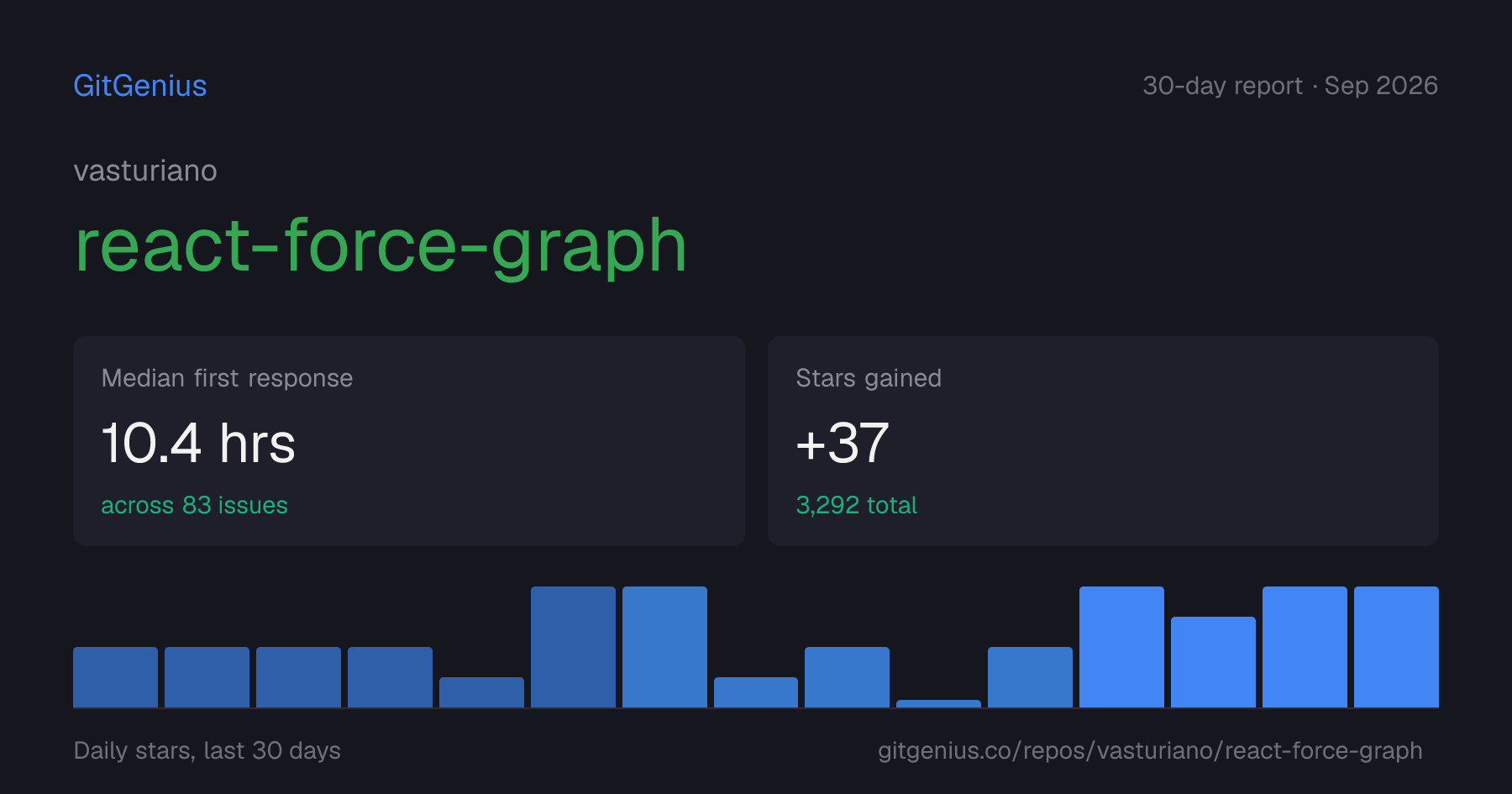
Task: Click the GitGenius brand link
Action: (x=140, y=86)
